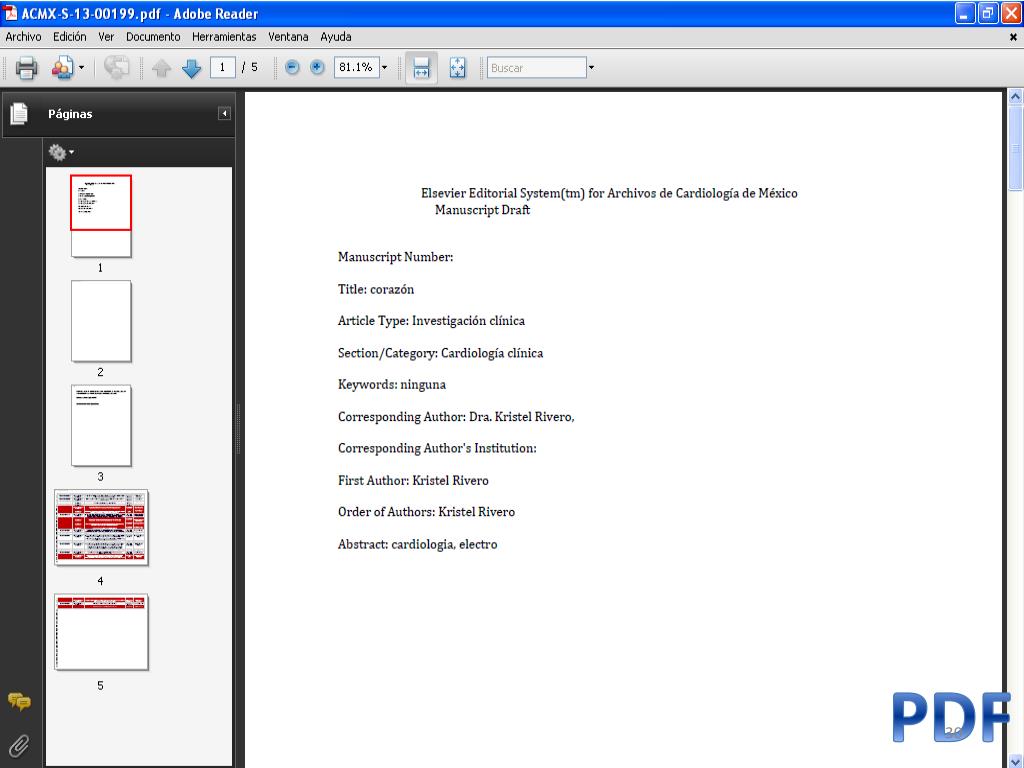Open the collaborate/share icon

(x=63, y=67)
